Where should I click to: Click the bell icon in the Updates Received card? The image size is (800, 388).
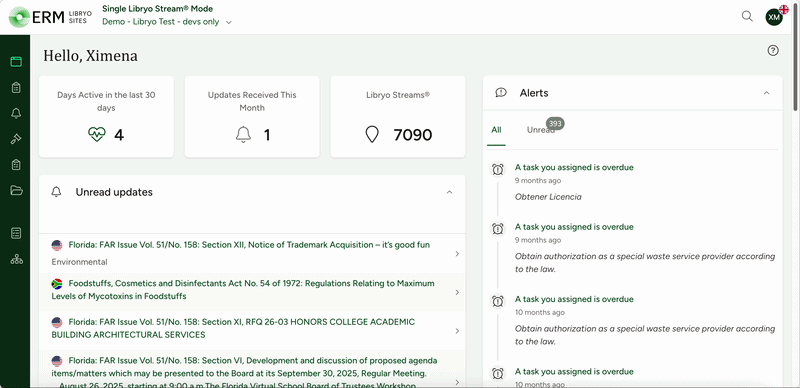(x=243, y=135)
